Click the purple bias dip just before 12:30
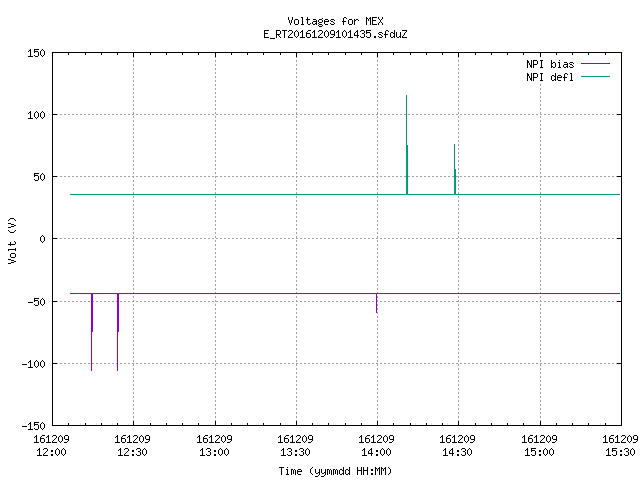This screenshot has width=640, height=480. (118, 332)
